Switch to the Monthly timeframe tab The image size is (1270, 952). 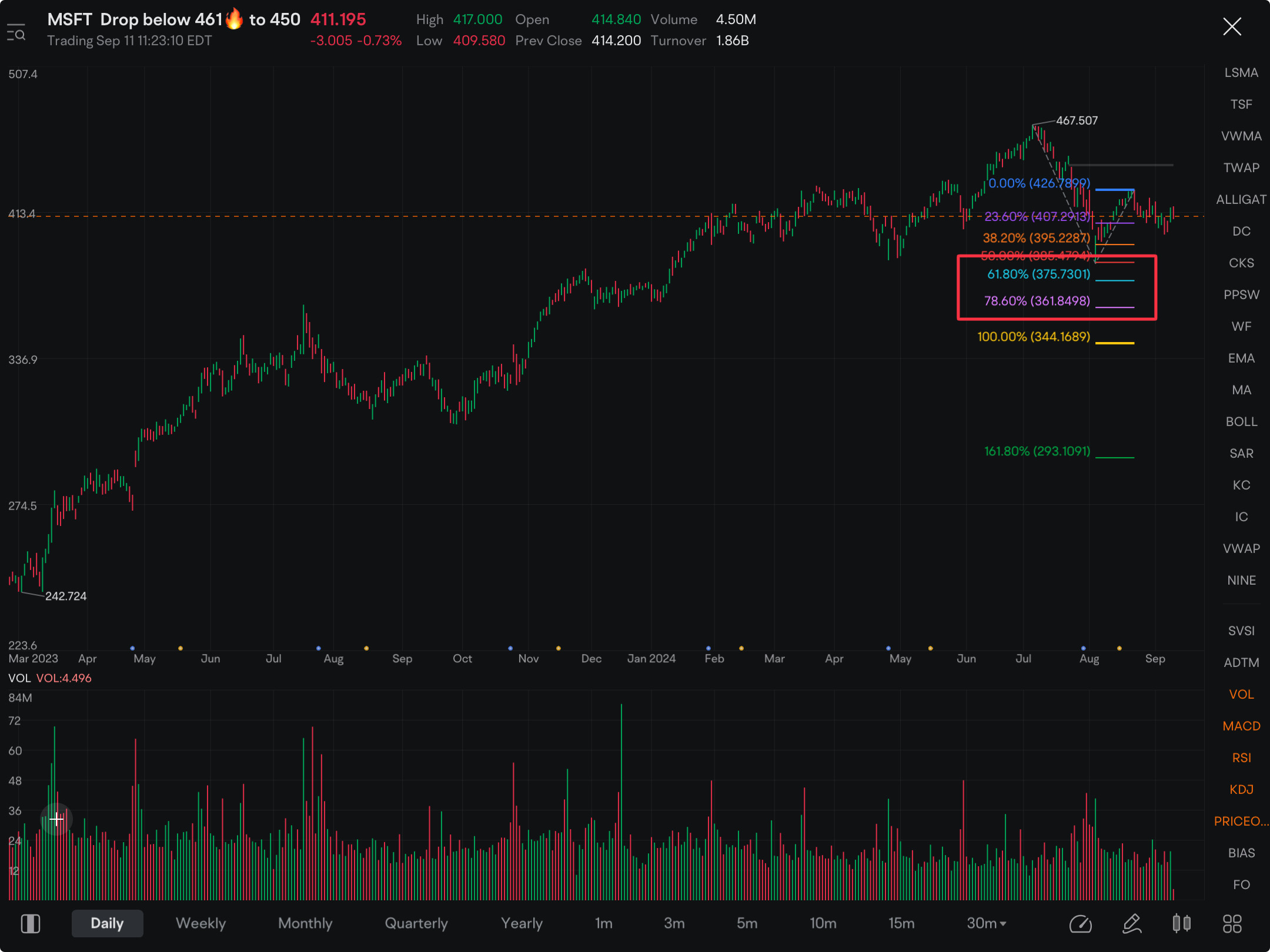[x=305, y=923]
